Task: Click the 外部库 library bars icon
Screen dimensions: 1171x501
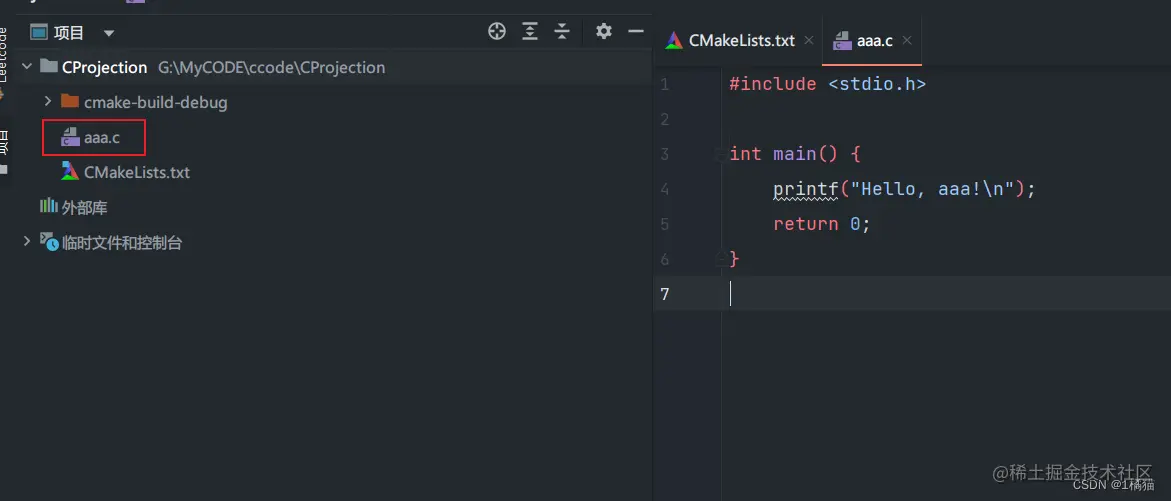Action: coord(49,206)
